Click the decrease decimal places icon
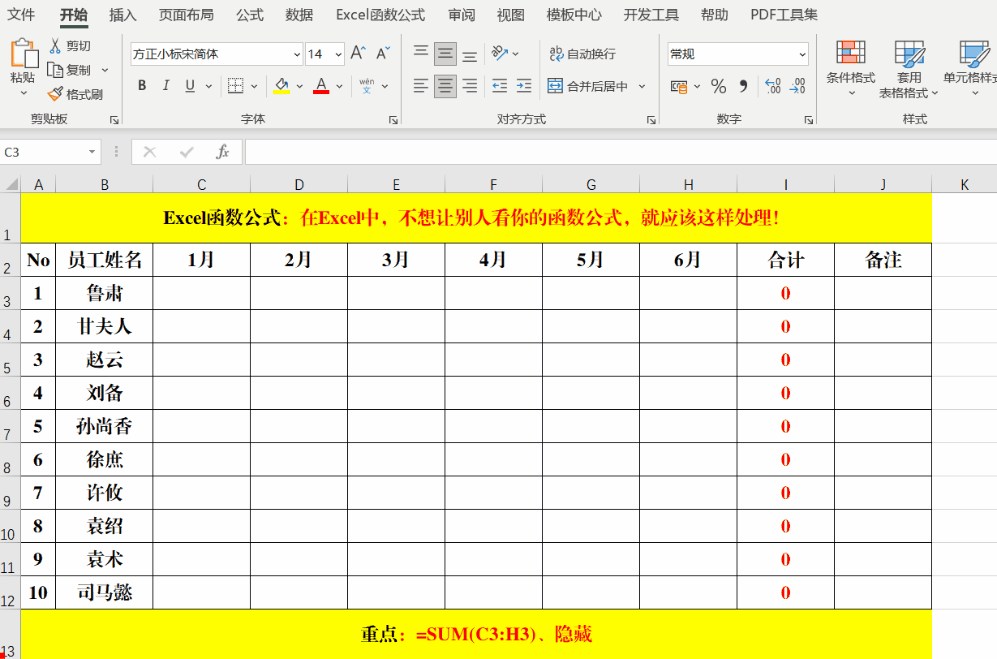997x659 pixels. pos(797,86)
